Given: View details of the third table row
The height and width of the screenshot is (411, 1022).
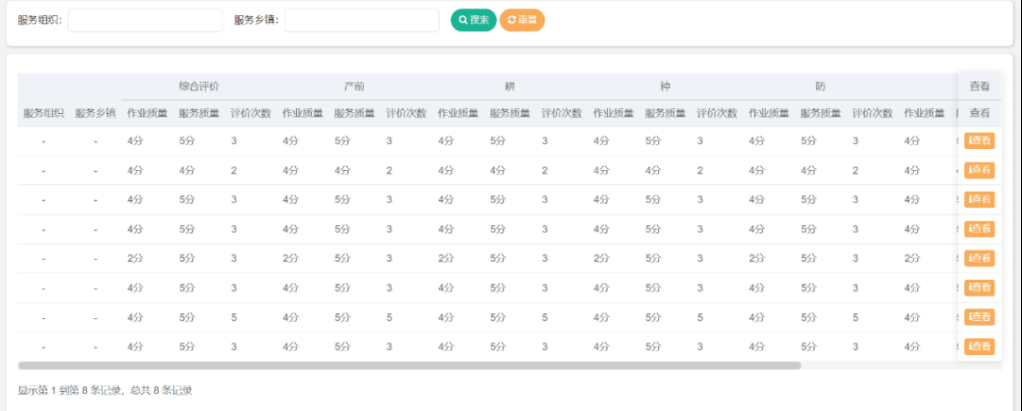Looking at the screenshot, I should pyautogui.click(x=979, y=199).
